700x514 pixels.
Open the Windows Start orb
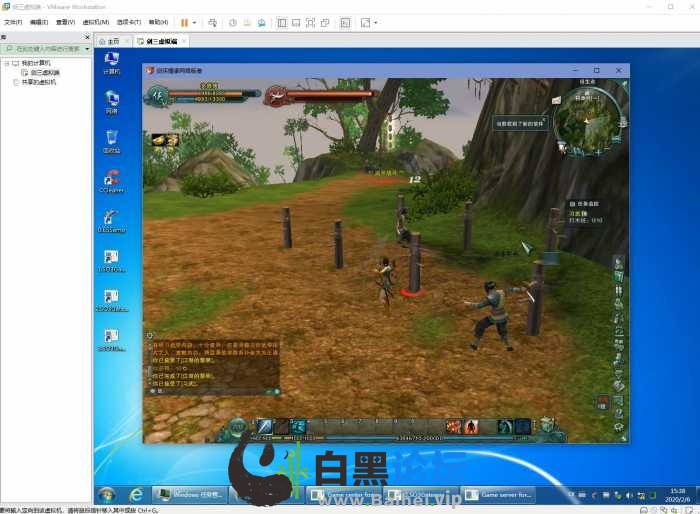(107, 494)
